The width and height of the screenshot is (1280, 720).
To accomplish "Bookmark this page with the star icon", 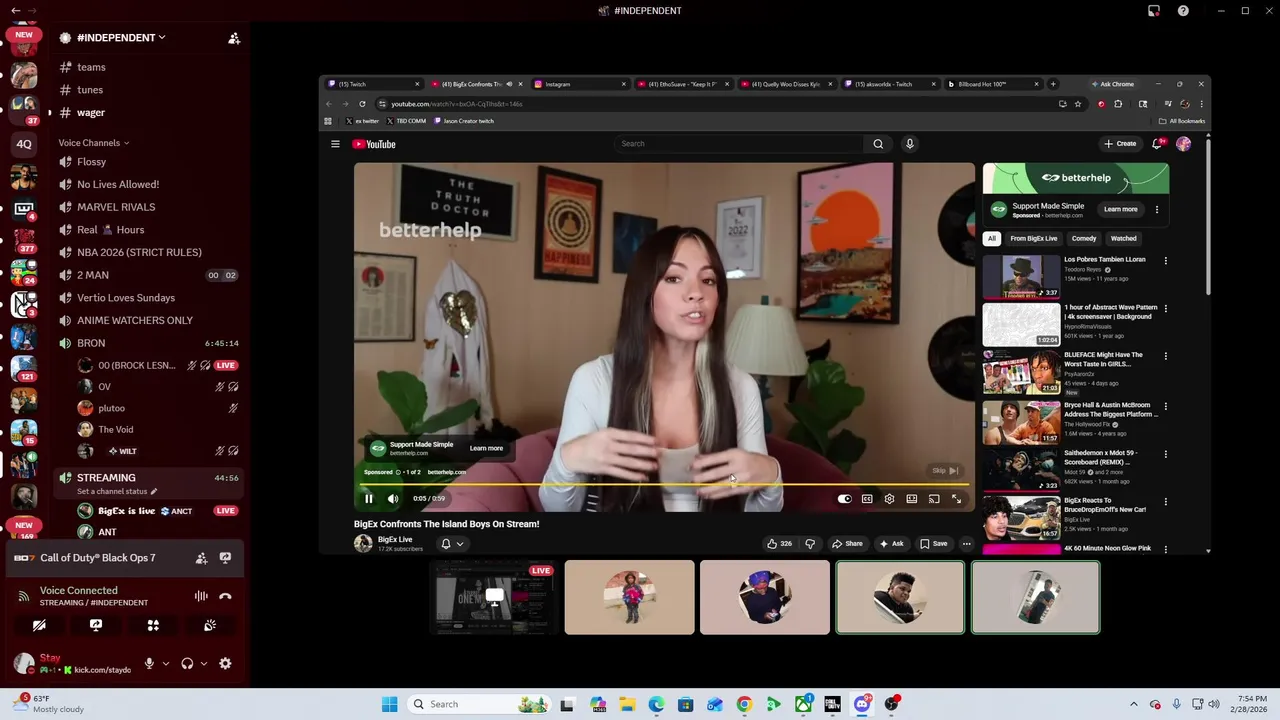I will [1078, 104].
